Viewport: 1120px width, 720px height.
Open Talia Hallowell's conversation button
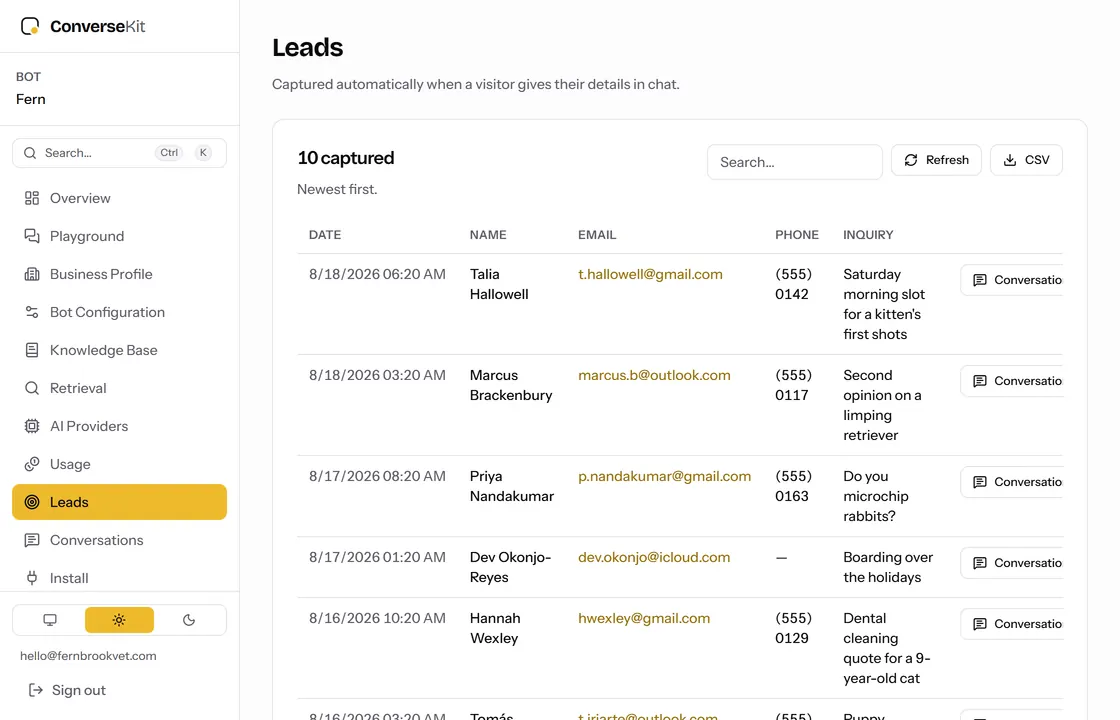[x=1011, y=280]
